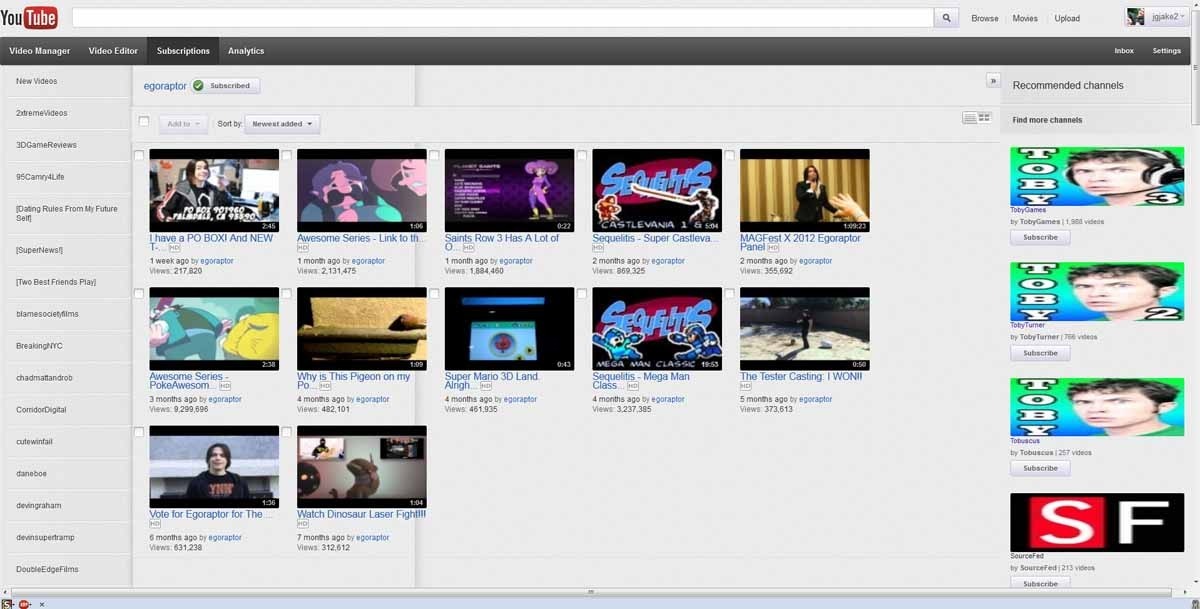This screenshot has height=609, width=1200.
Task: Check The Tester Casting video checkbox
Action: [730, 294]
